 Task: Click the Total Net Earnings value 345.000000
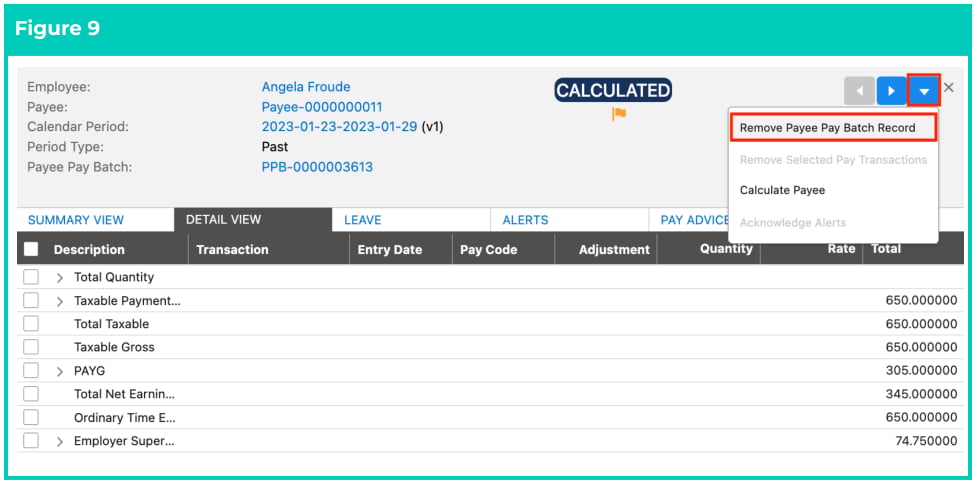(921, 394)
